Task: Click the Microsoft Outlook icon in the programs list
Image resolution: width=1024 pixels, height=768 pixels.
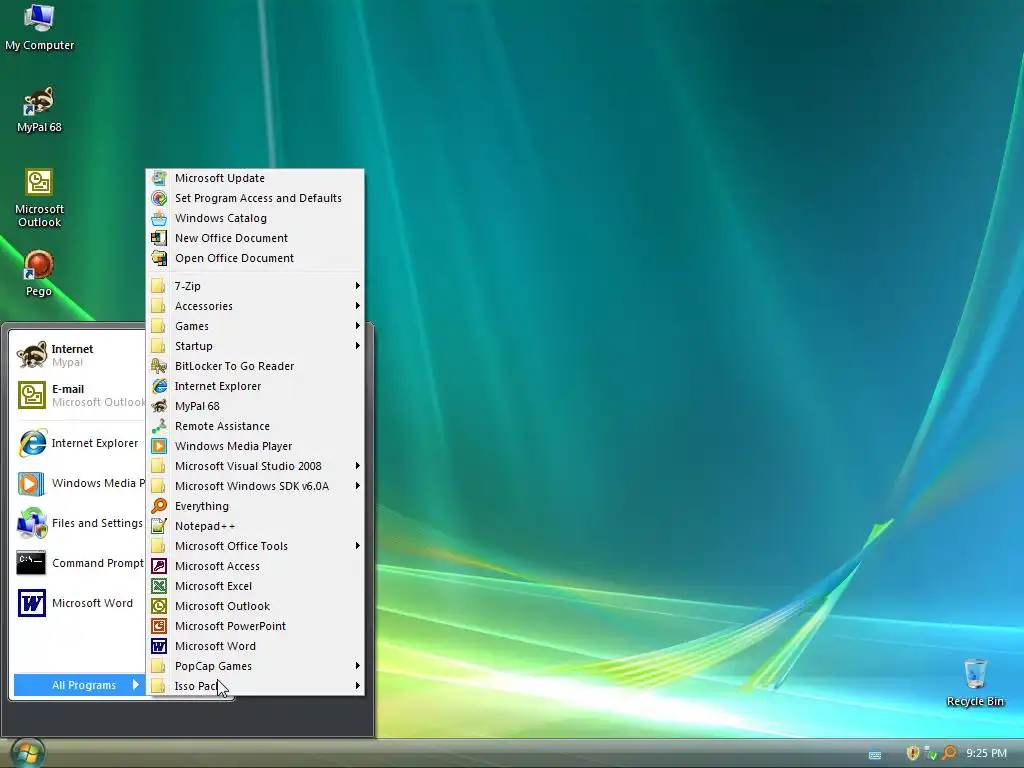Action: [159, 606]
